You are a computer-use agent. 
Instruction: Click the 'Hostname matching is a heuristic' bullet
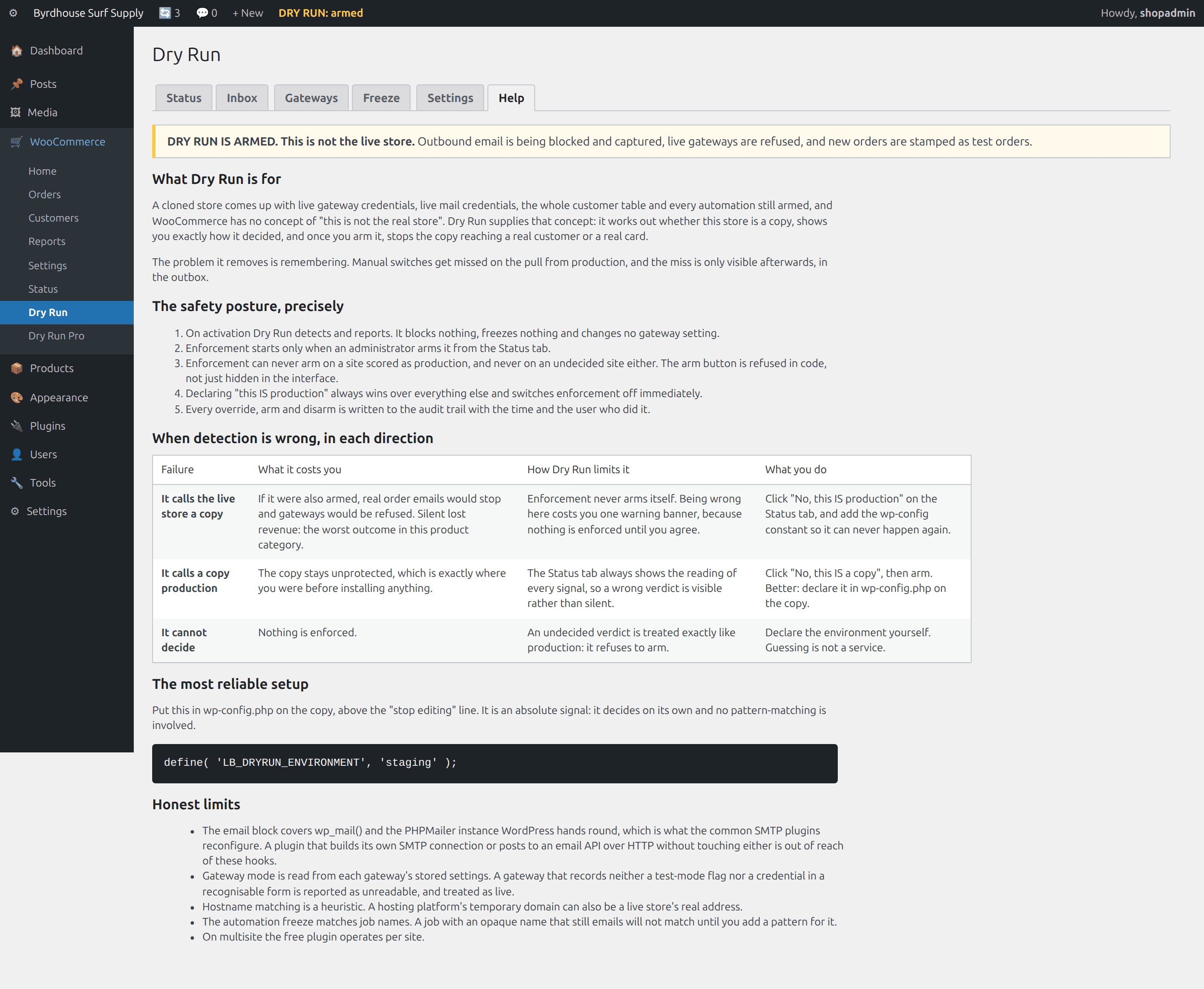pos(472,907)
